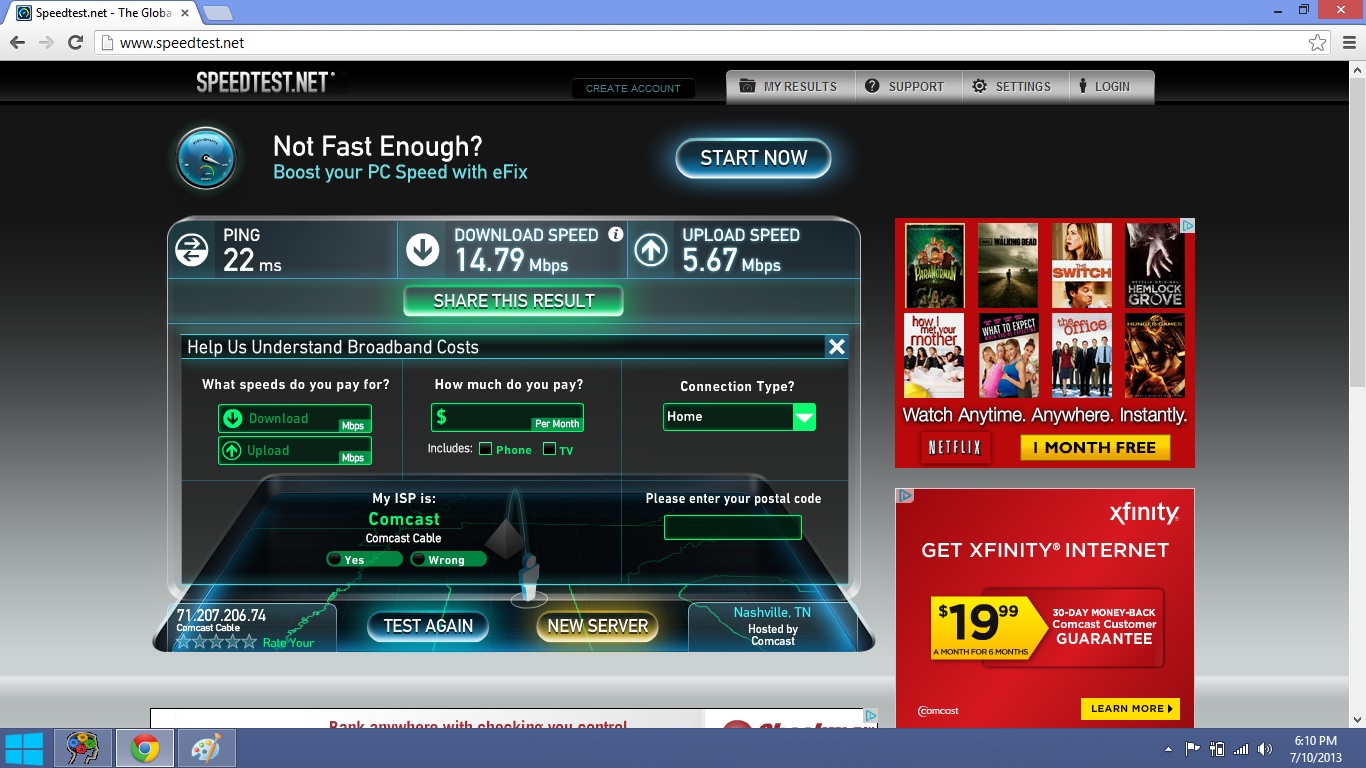Click LEARN MORE on Xfinity ad
The image size is (1366, 768).
coord(1130,709)
